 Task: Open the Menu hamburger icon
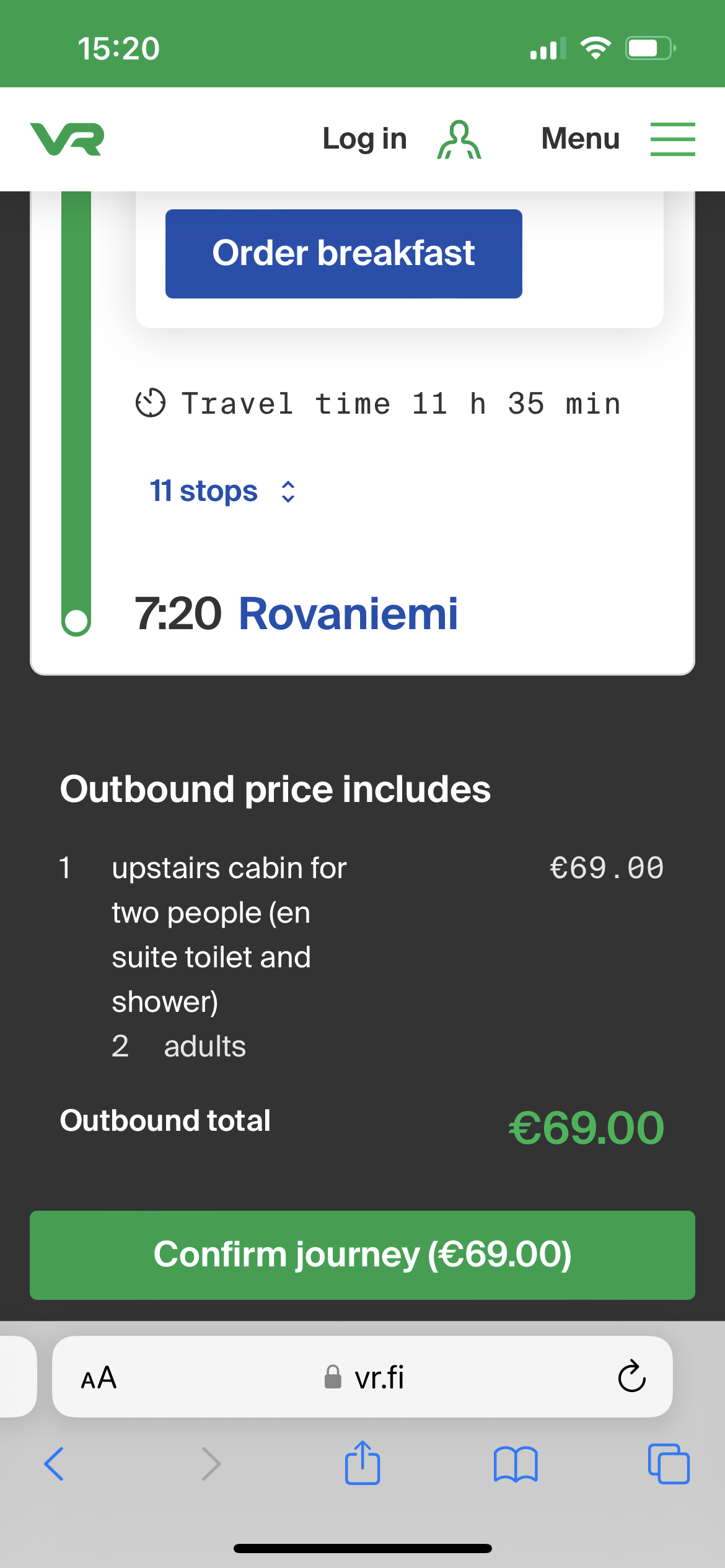[x=672, y=139]
